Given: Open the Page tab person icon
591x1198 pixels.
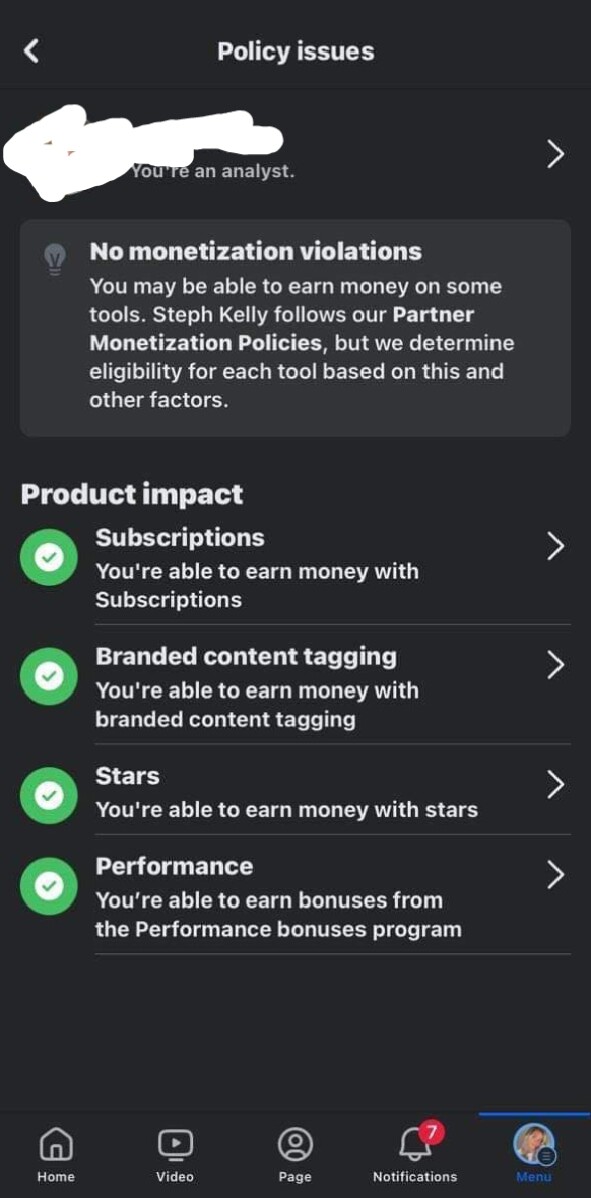Looking at the screenshot, I should click(295, 1144).
